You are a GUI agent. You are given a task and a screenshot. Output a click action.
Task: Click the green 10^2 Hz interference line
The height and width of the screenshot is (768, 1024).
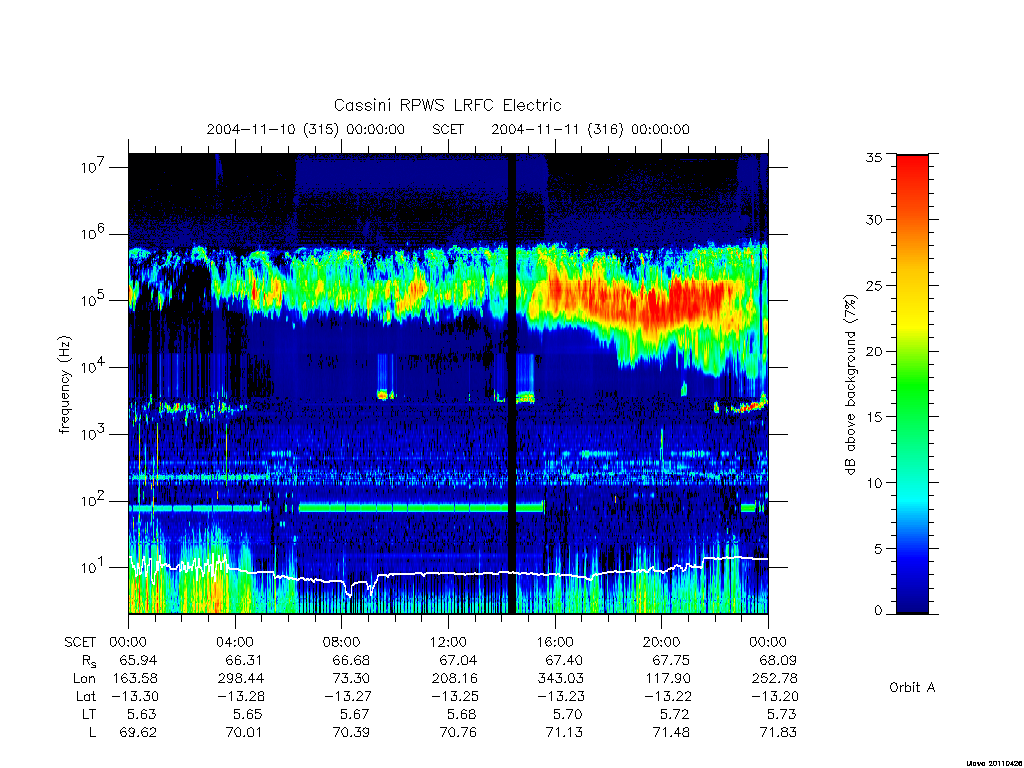pyautogui.click(x=421, y=507)
